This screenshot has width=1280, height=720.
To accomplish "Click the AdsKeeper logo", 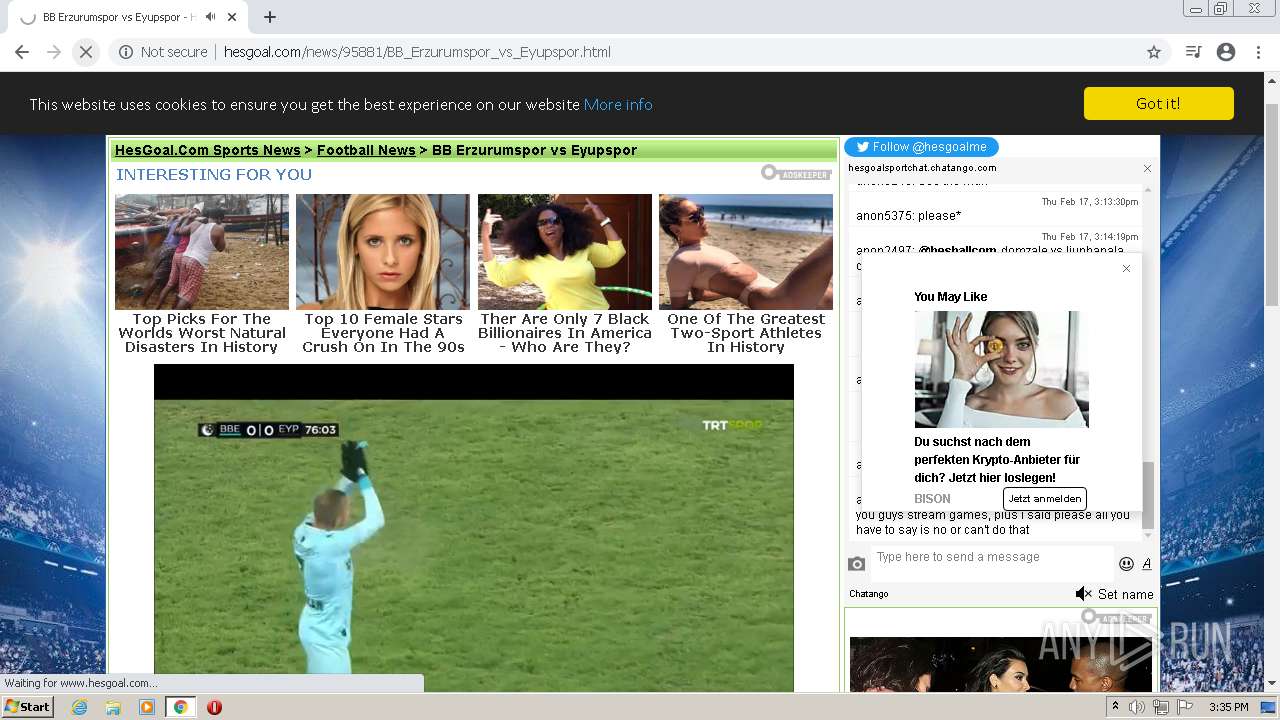I will pos(796,173).
